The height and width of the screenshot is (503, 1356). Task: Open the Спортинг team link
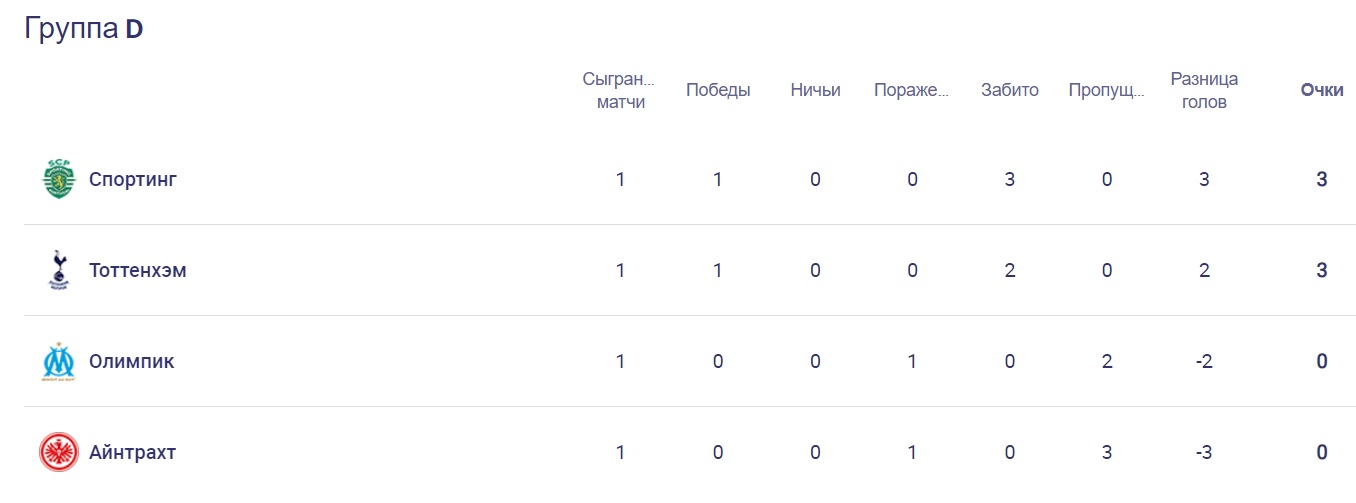click(x=133, y=180)
